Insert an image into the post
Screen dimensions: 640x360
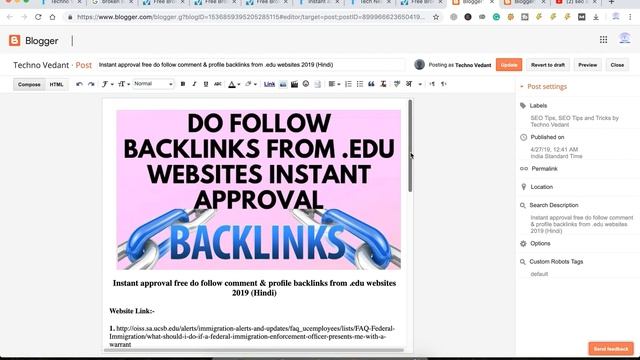coord(283,84)
